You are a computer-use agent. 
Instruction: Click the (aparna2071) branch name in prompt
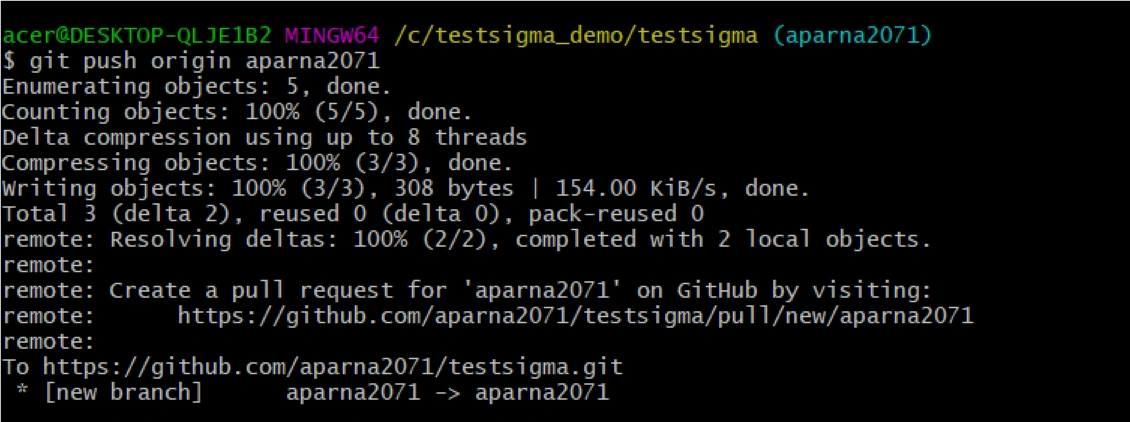pos(852,36)
